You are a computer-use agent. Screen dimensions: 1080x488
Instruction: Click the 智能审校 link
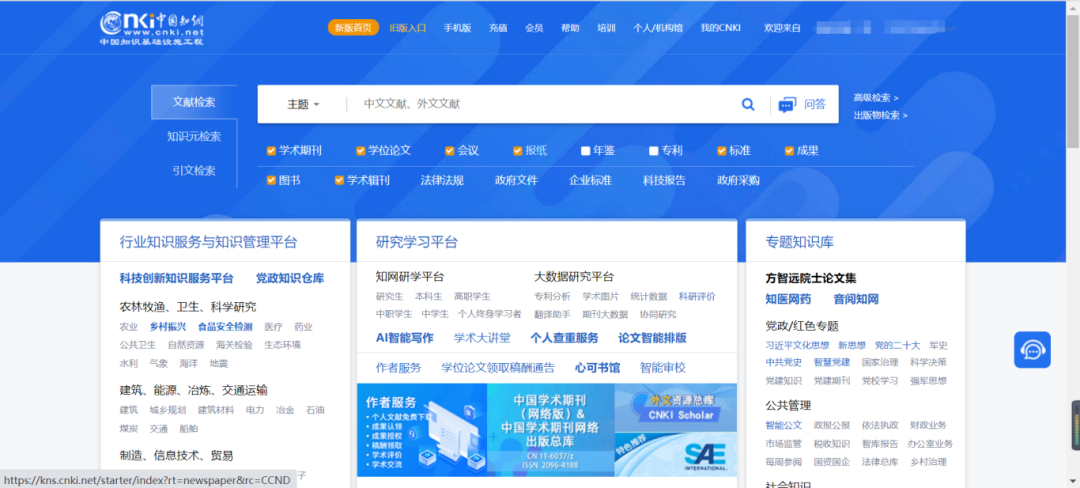[663, 368]
